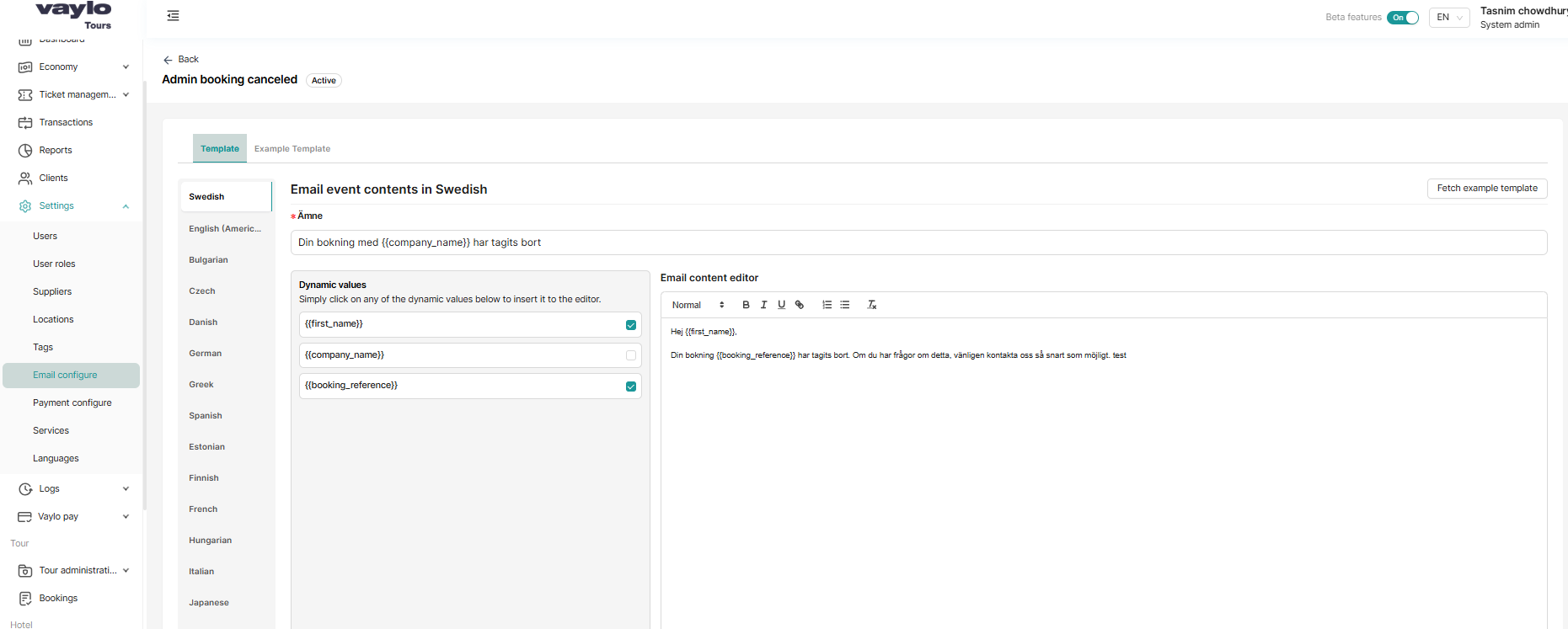Open Payment configure page
1568x629 pixels.
[72, 403]
